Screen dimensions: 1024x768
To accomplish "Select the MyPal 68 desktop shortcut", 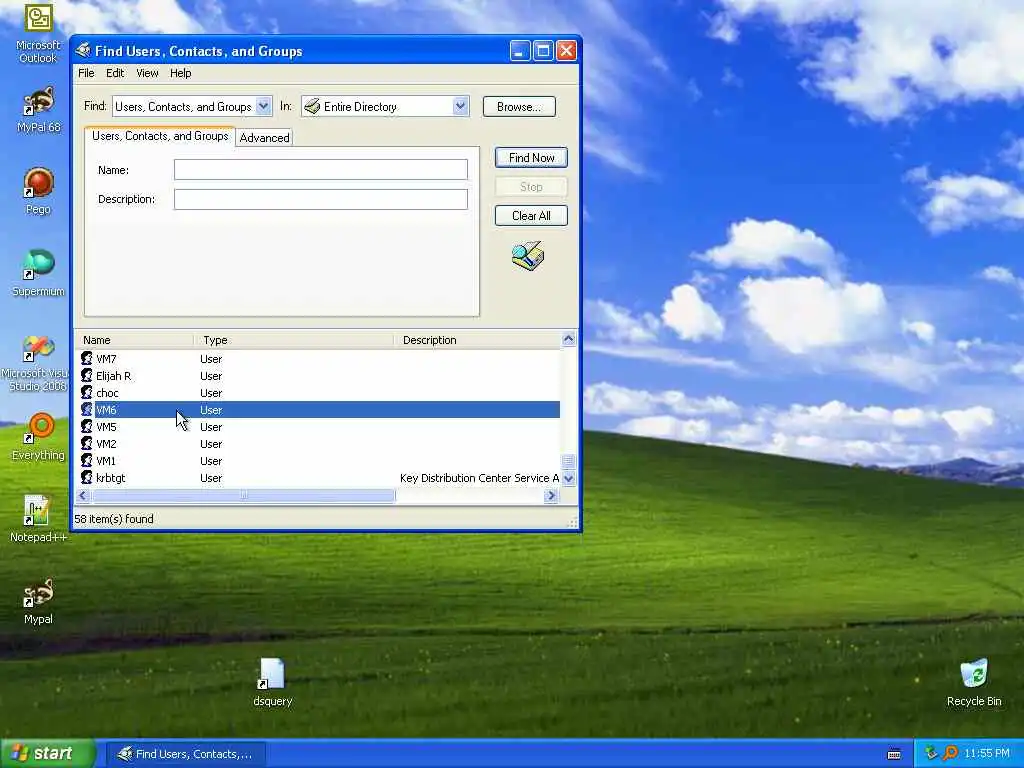I will (x=38, y=109).
